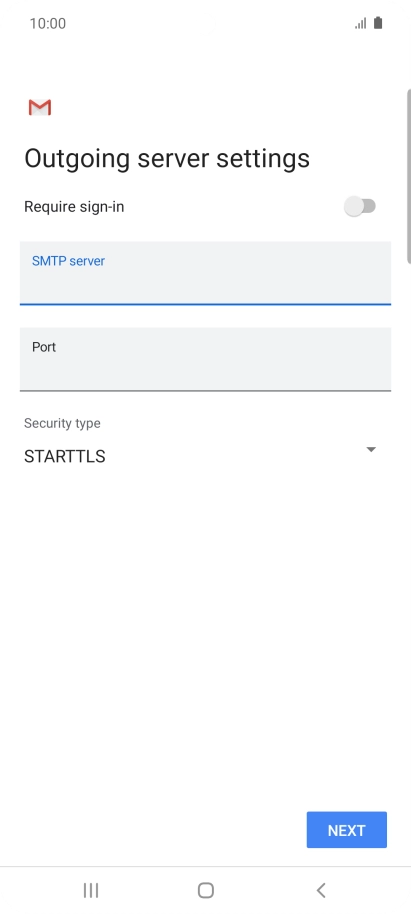Tap the Outgoing server settings heading
Viewport: 411px width, 914px height.
pyautogui.click(x=167, y=159)
